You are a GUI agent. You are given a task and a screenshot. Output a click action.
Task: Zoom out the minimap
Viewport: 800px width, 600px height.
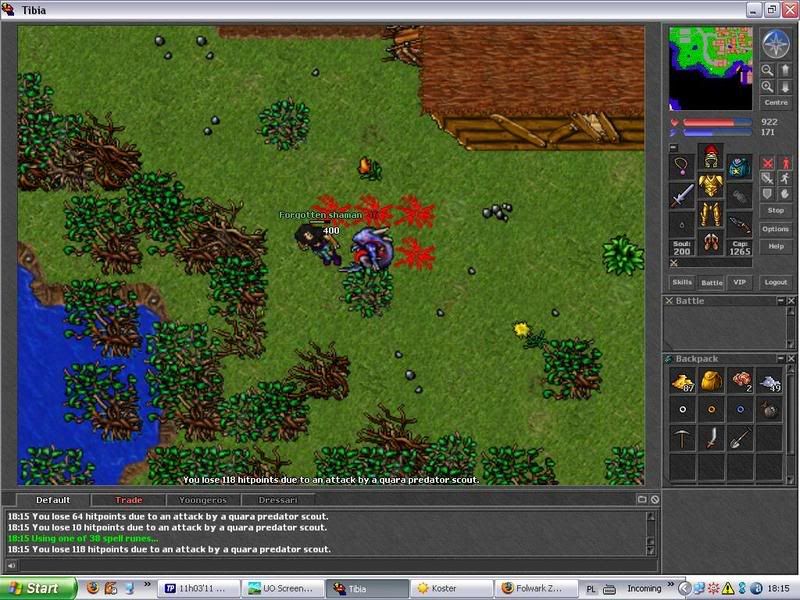(767, 70)
